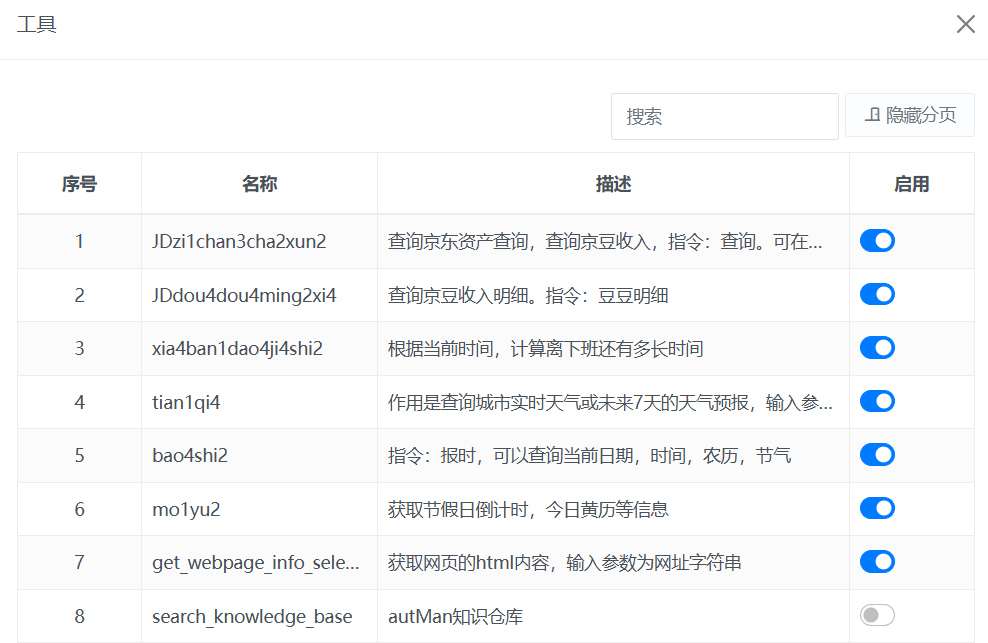
Task: Turn off the JDdou4dou4ming2xi4 switch
Action: [x=877, y=294]
